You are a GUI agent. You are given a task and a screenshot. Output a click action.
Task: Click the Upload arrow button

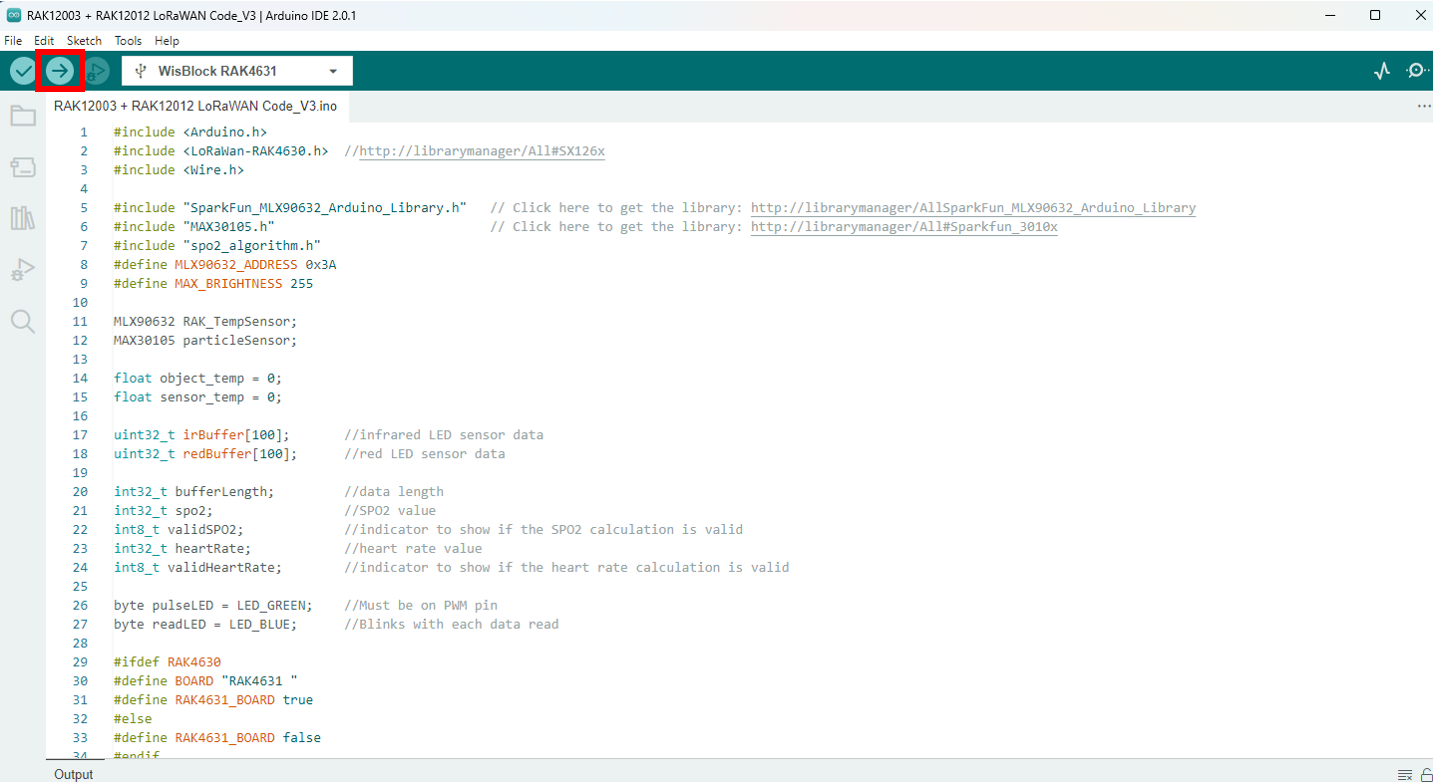click(60, 71)
